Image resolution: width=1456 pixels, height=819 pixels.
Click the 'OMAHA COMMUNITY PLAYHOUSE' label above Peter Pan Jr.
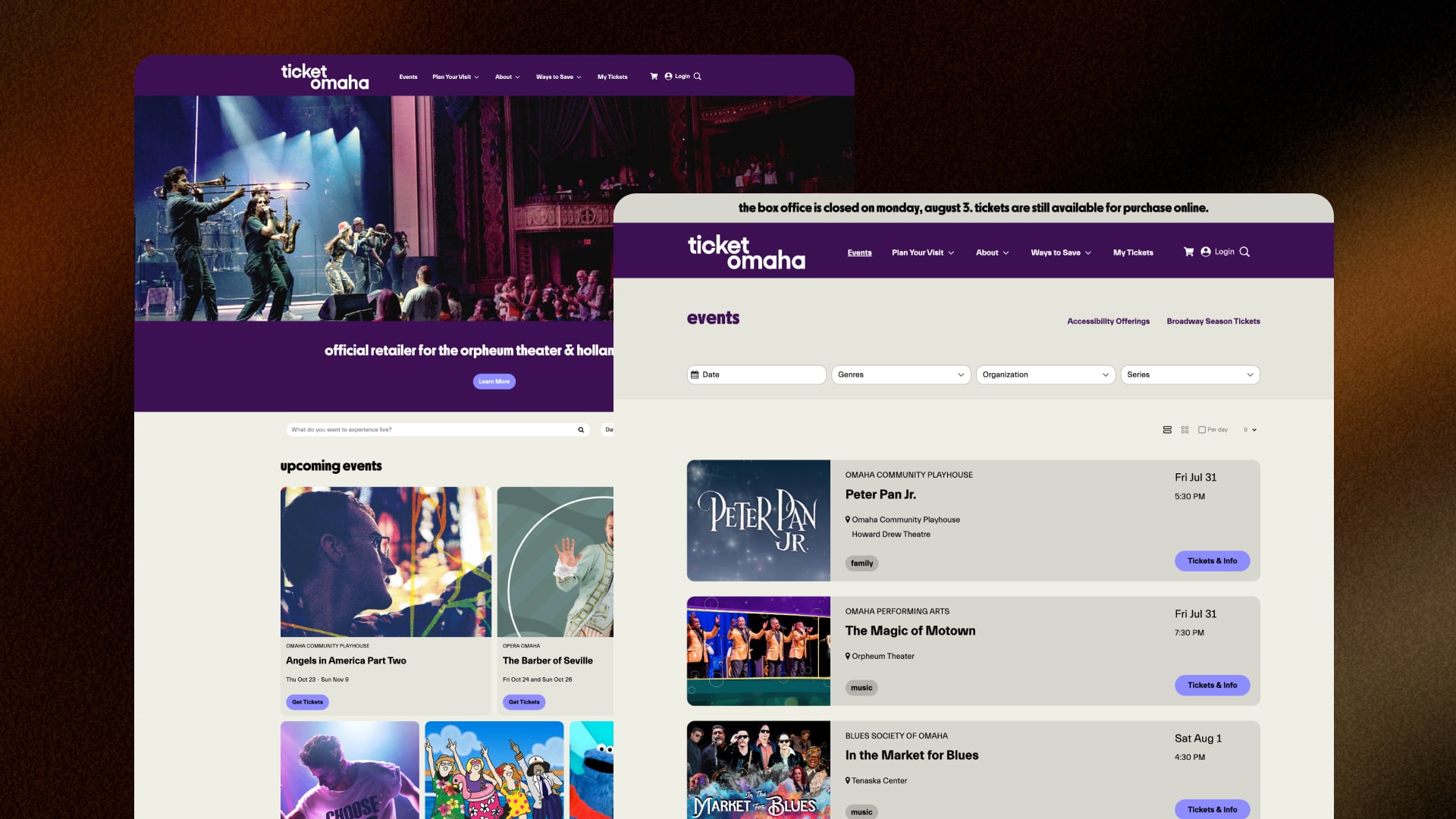[x=908, y=475]
